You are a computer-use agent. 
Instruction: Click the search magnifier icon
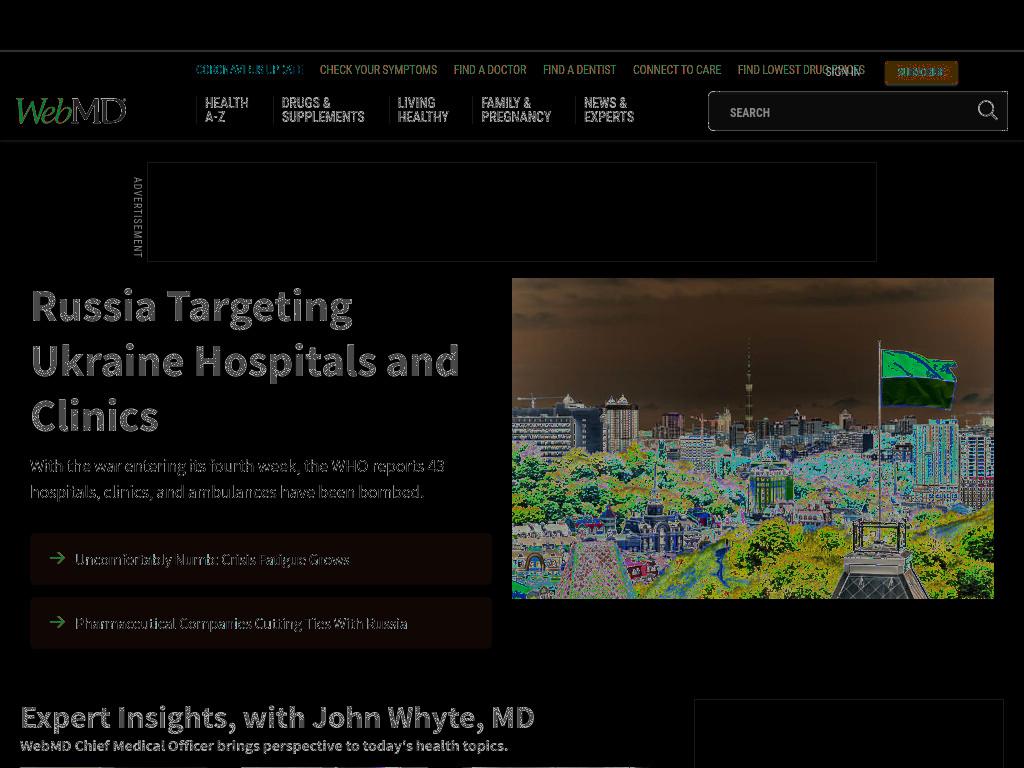point(987,110)
